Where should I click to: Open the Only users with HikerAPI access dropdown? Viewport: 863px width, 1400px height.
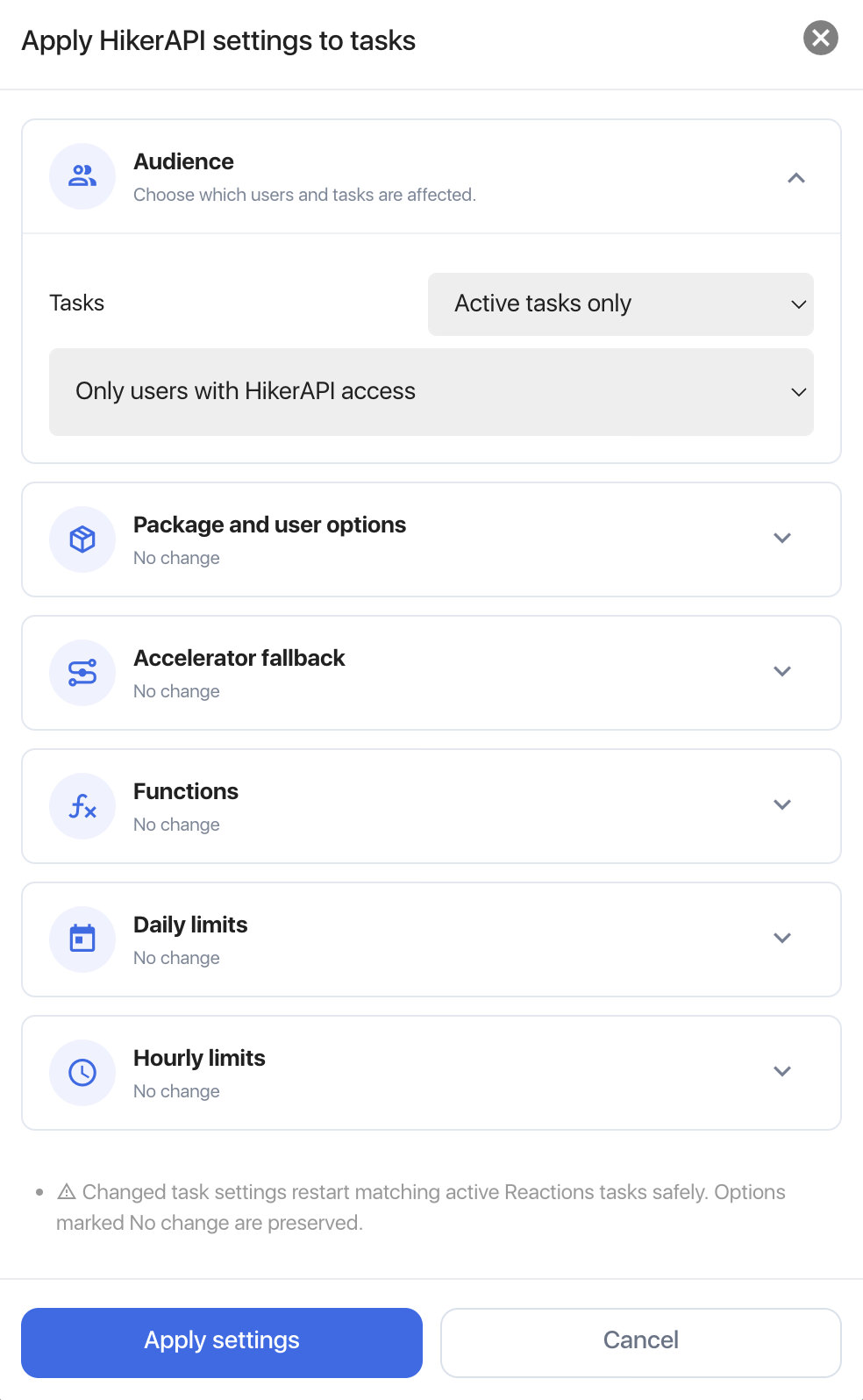pyautogui.click(x=431, y=392)
